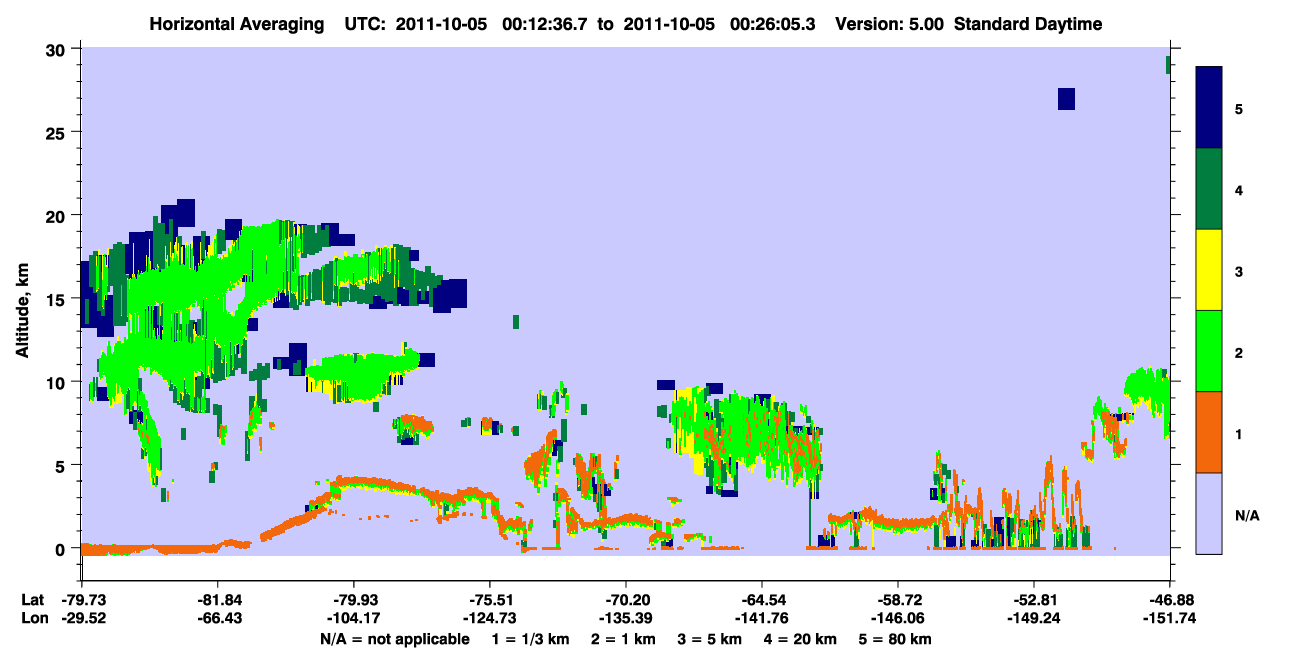This screenshot has height=667, width=1300.
Task: Click the start time '00:12:36.7'
Action: pyautogui.click(x=544, y=24)
